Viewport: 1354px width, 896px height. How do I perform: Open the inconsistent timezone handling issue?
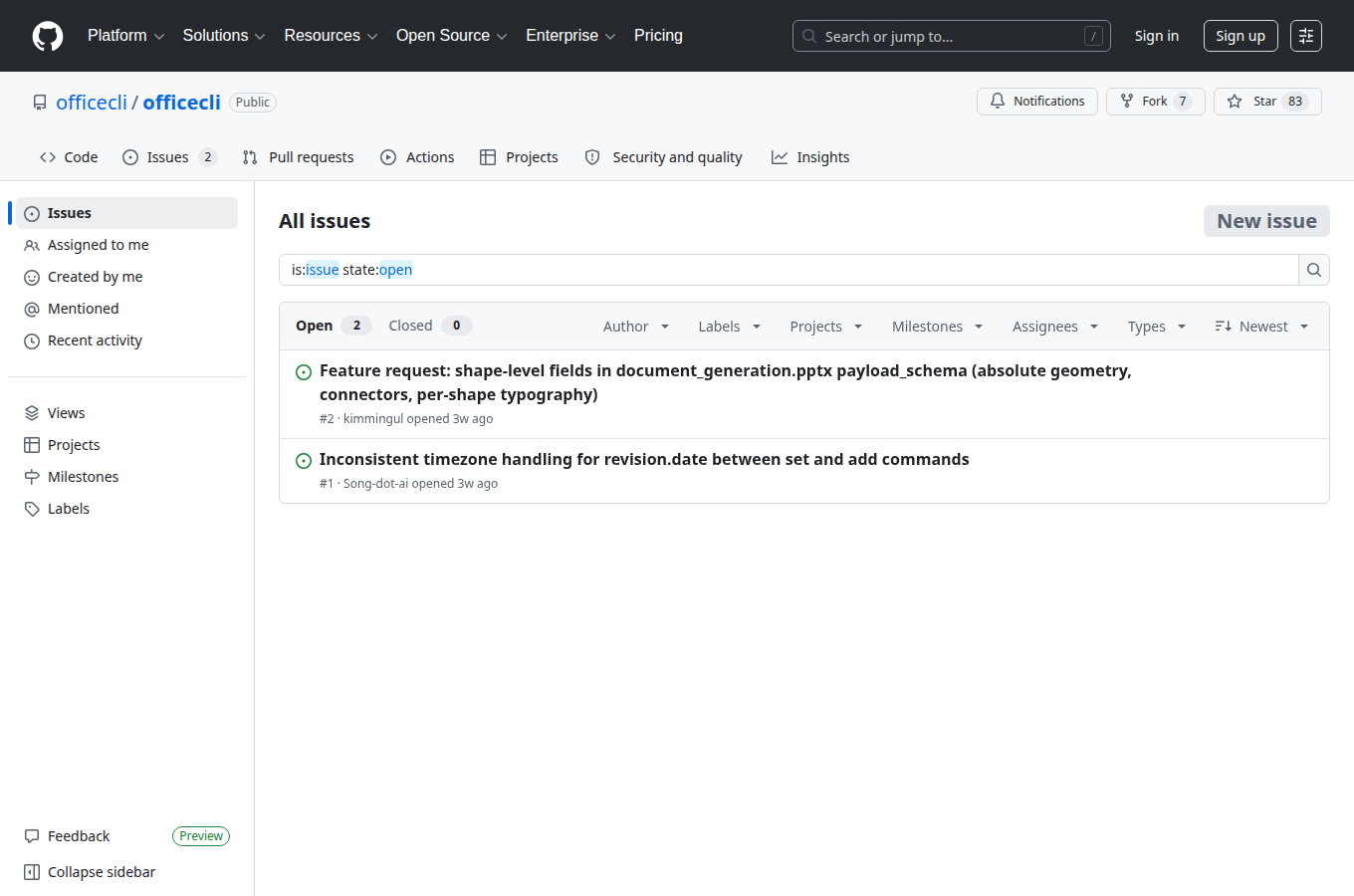coord(644,459)
